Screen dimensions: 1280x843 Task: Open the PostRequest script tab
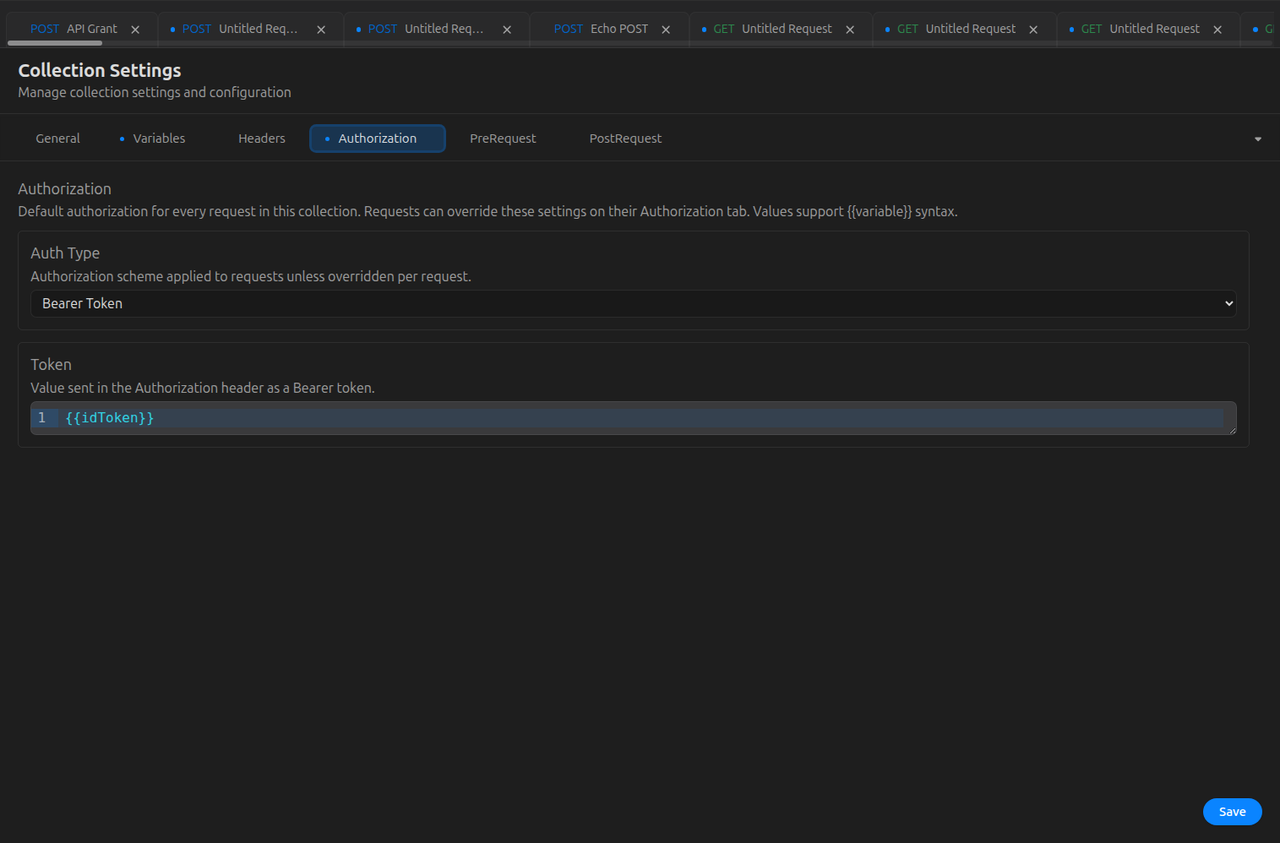point(625,138)
